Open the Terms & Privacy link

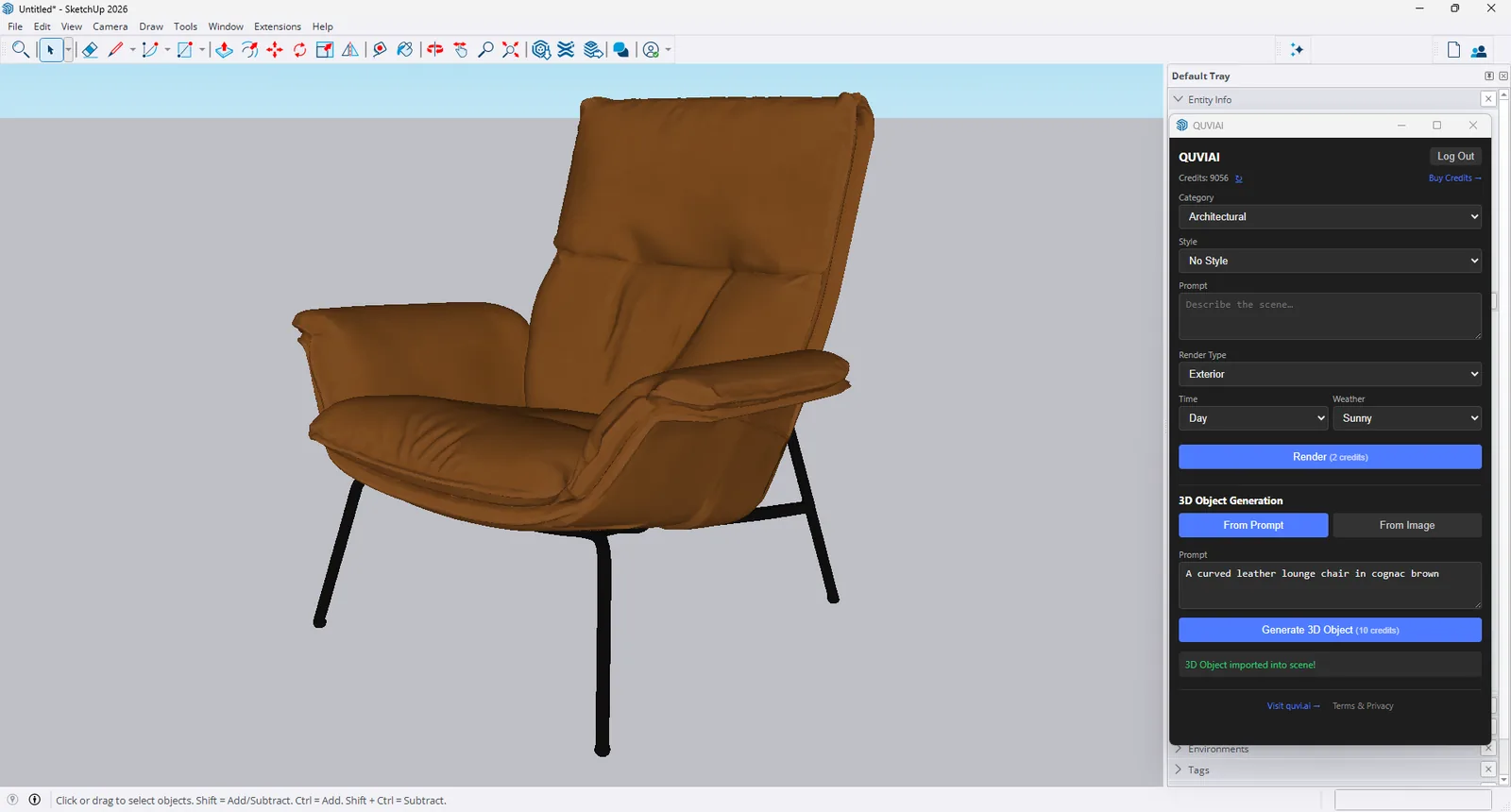click(1363, 706)
